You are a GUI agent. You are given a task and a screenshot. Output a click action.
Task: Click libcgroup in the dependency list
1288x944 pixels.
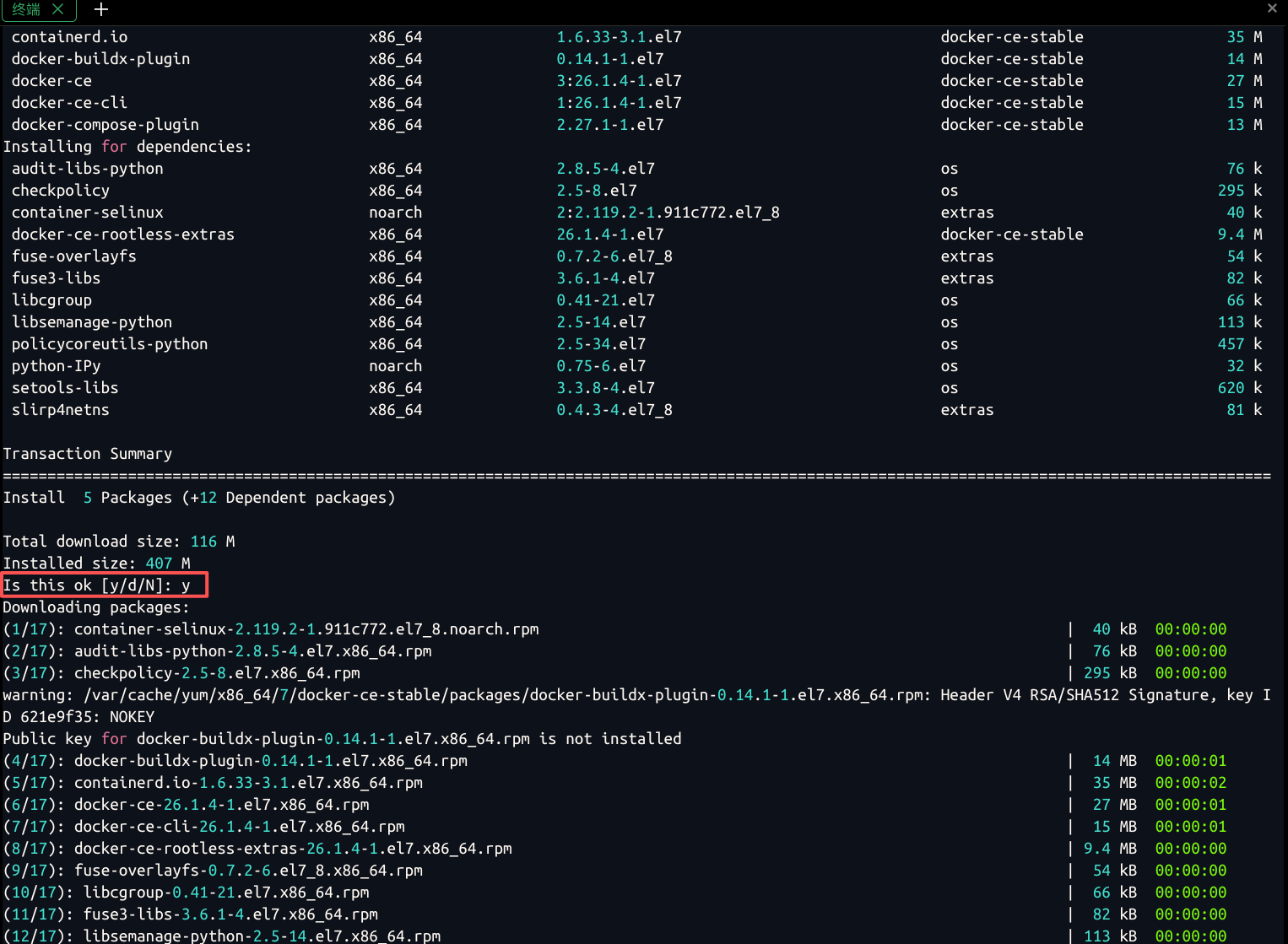coord(51,300)
